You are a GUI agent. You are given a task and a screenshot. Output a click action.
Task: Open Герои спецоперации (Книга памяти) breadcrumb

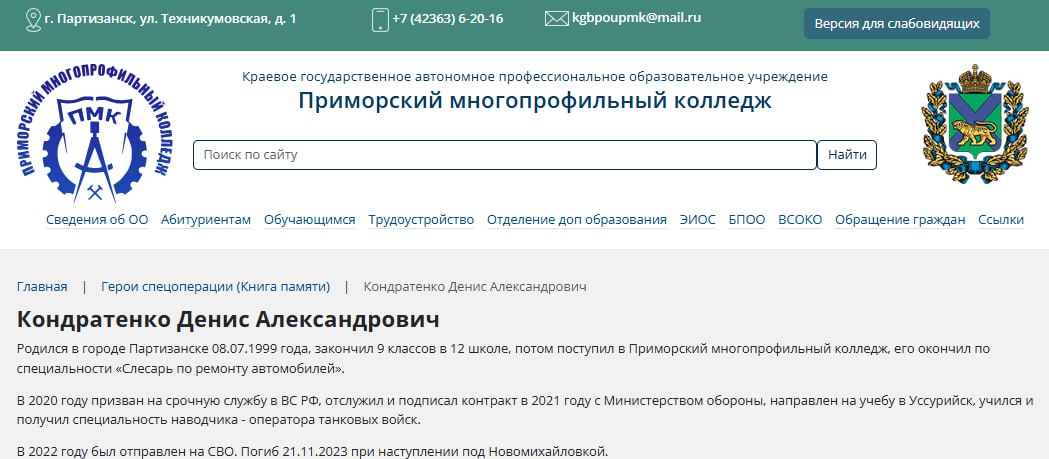(x=215, y=286)
